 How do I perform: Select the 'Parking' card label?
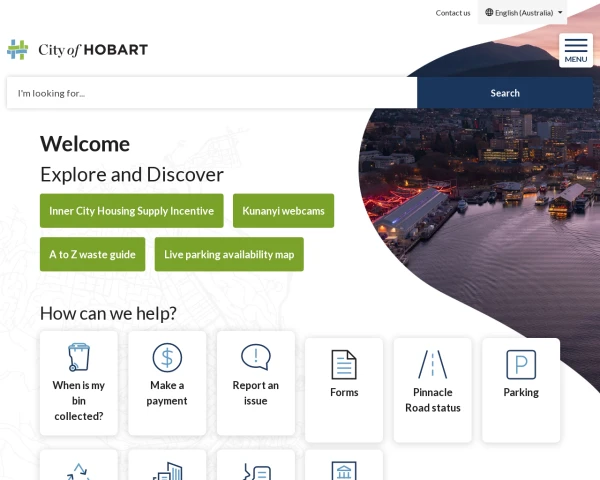point(521,392)
